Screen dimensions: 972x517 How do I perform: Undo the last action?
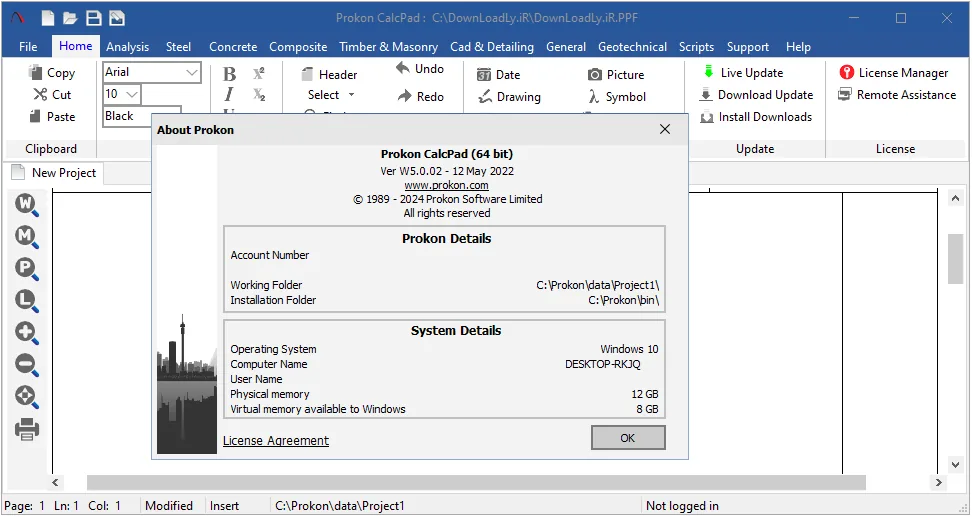(420, 69)
